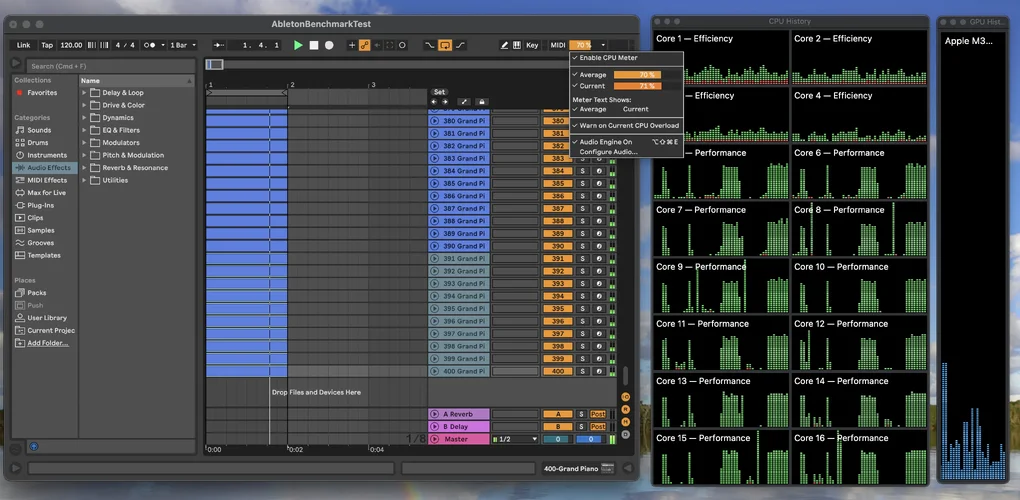Viewport: 1020px width, 500px height.
Task: Toggle Enable CPU Meter checkbox item
Action: [608, 58]
